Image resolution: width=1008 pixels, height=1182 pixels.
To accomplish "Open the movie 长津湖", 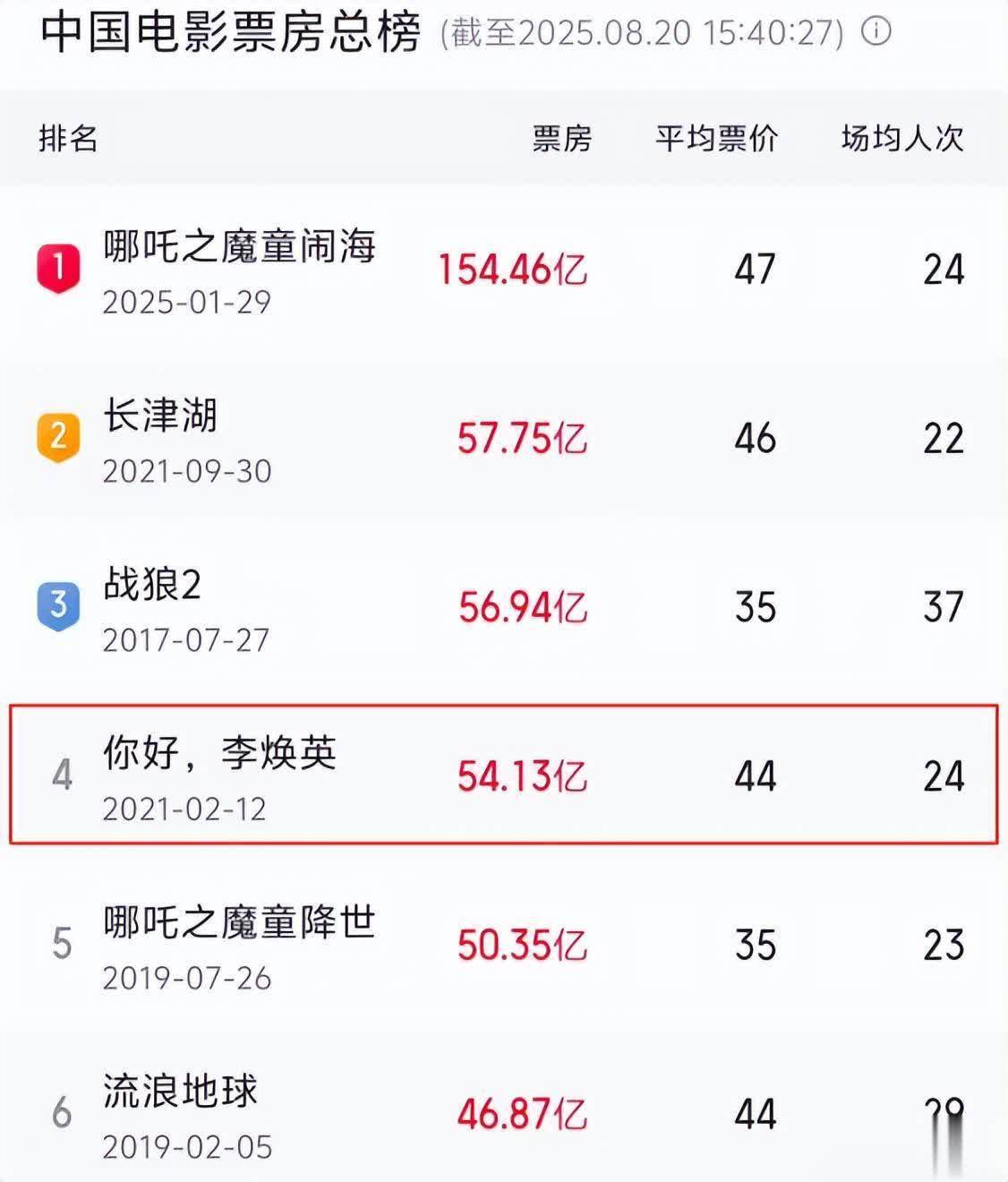I will coord(160,415).
